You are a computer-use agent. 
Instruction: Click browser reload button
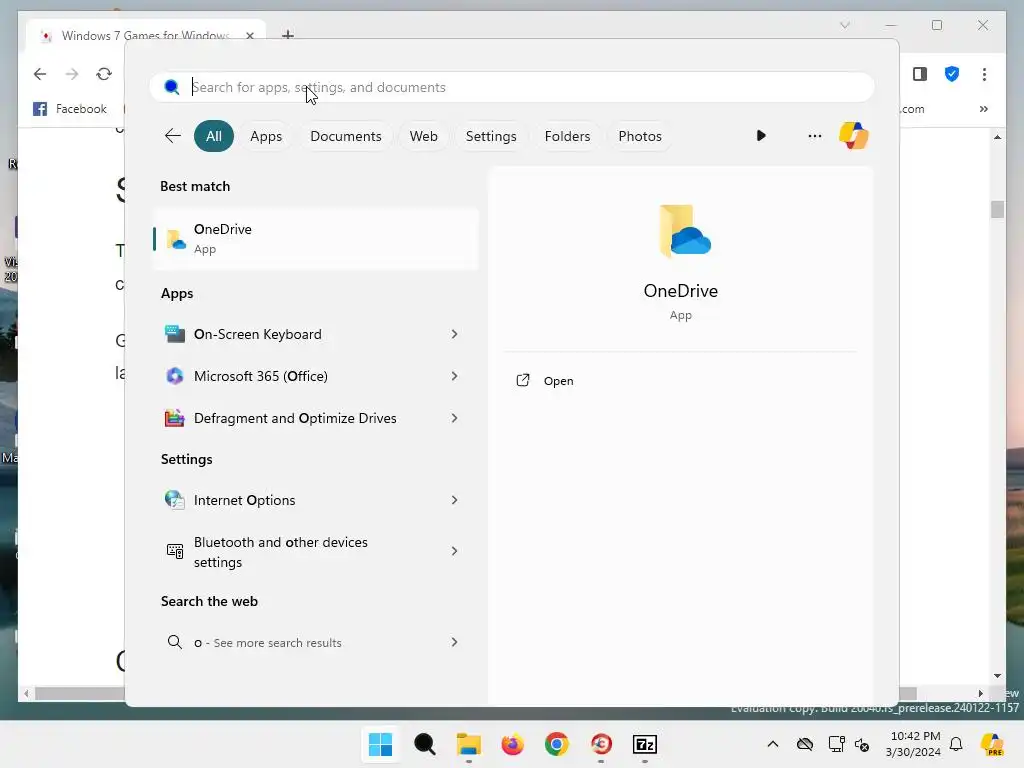coord(104,74)
